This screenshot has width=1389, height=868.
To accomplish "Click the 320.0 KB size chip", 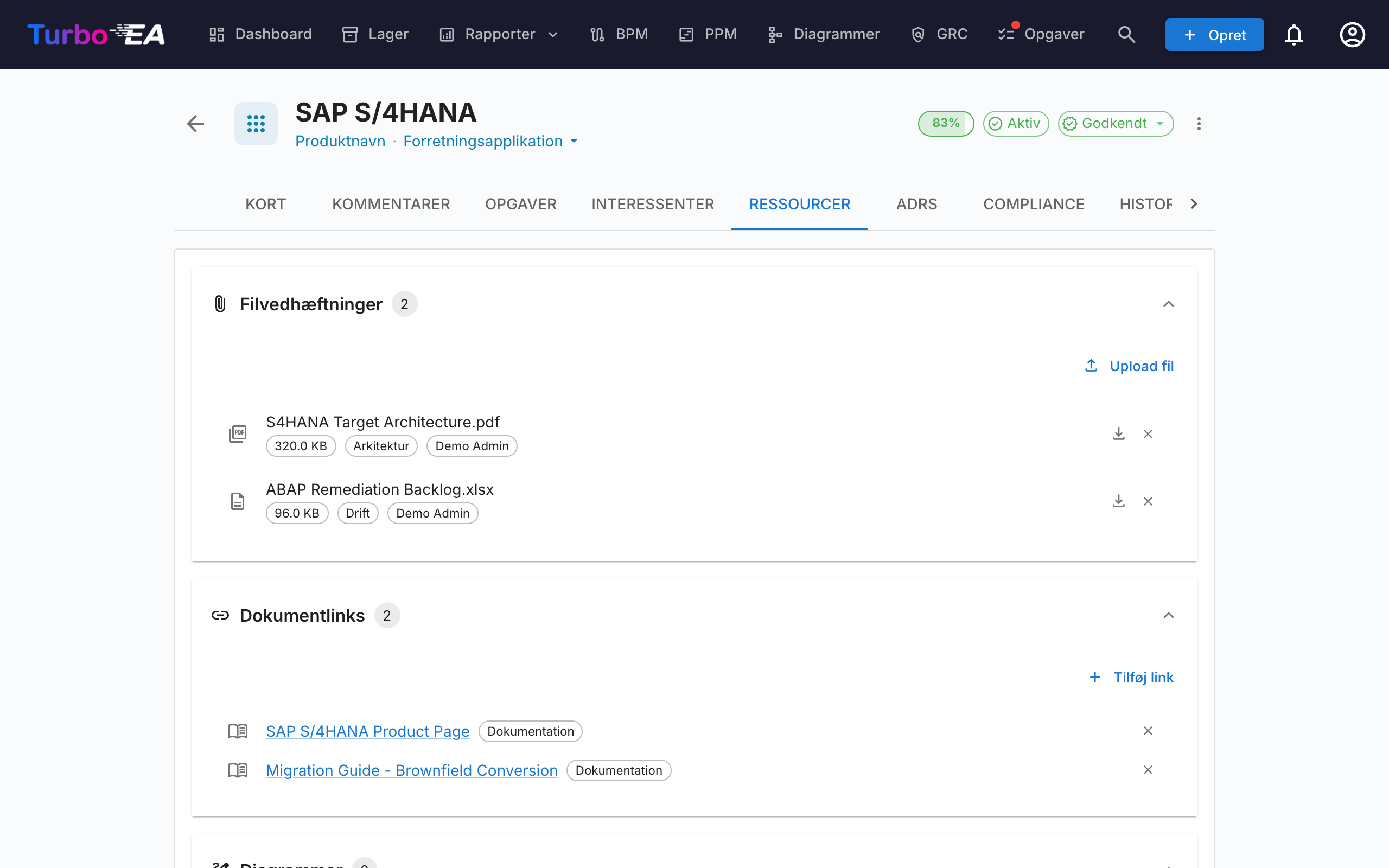I will [301, 446].
